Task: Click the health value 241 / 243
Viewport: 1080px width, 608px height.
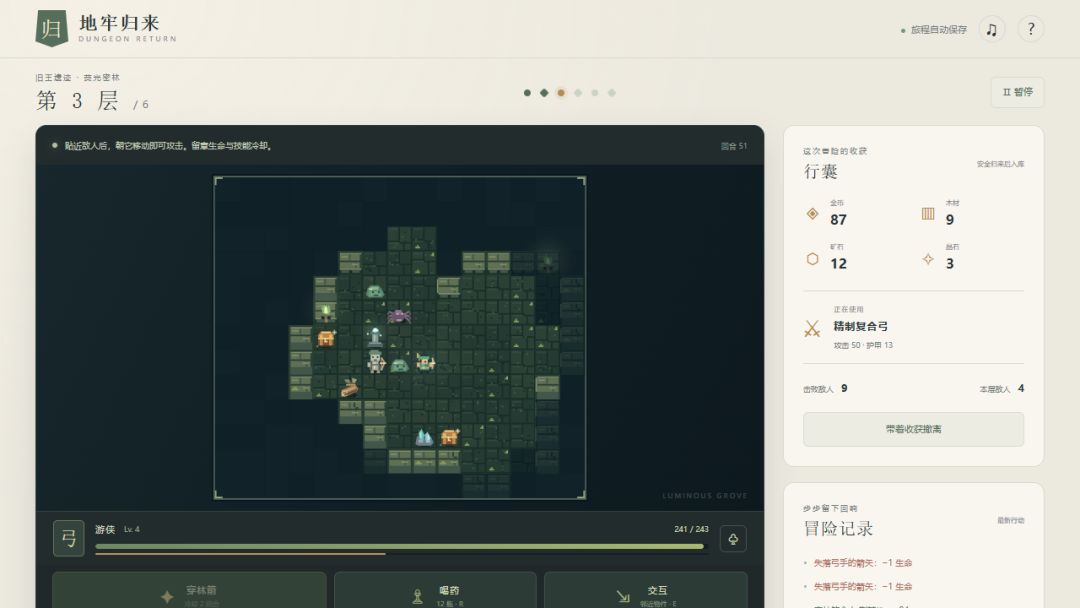Action: (x=691, y=530)
